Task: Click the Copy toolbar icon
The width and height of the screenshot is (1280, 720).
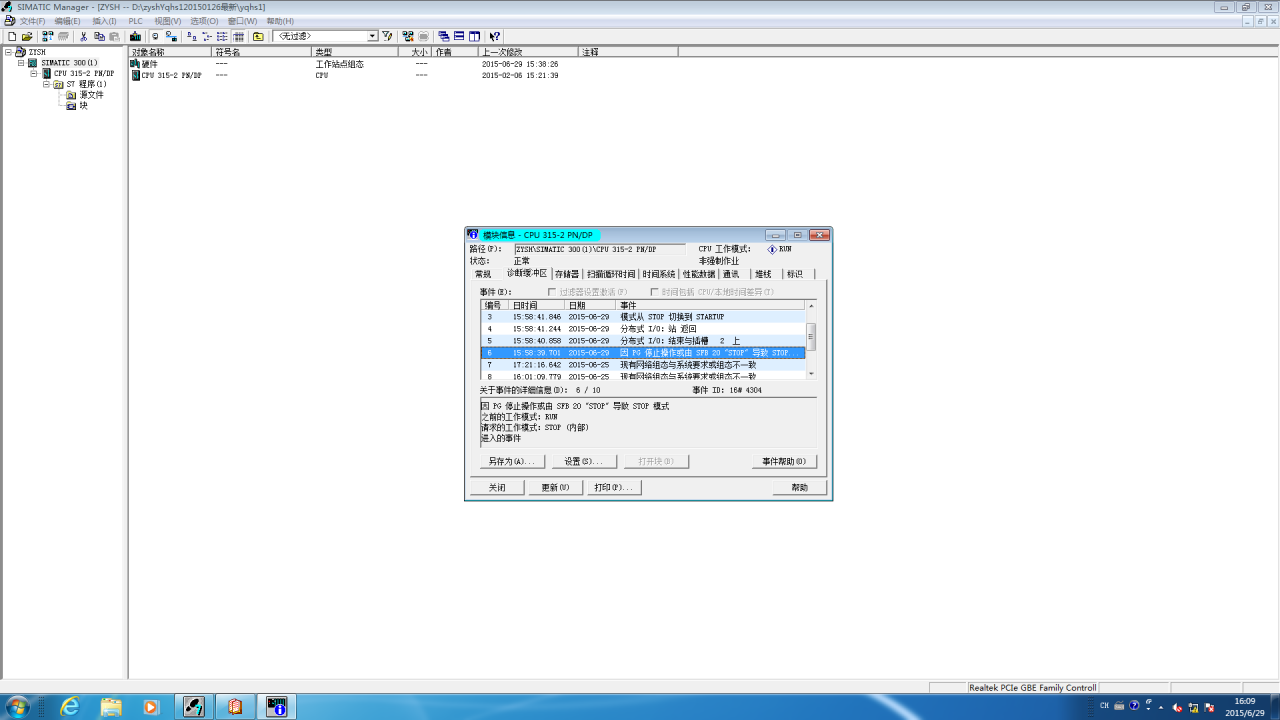Action: coord(99,36)
